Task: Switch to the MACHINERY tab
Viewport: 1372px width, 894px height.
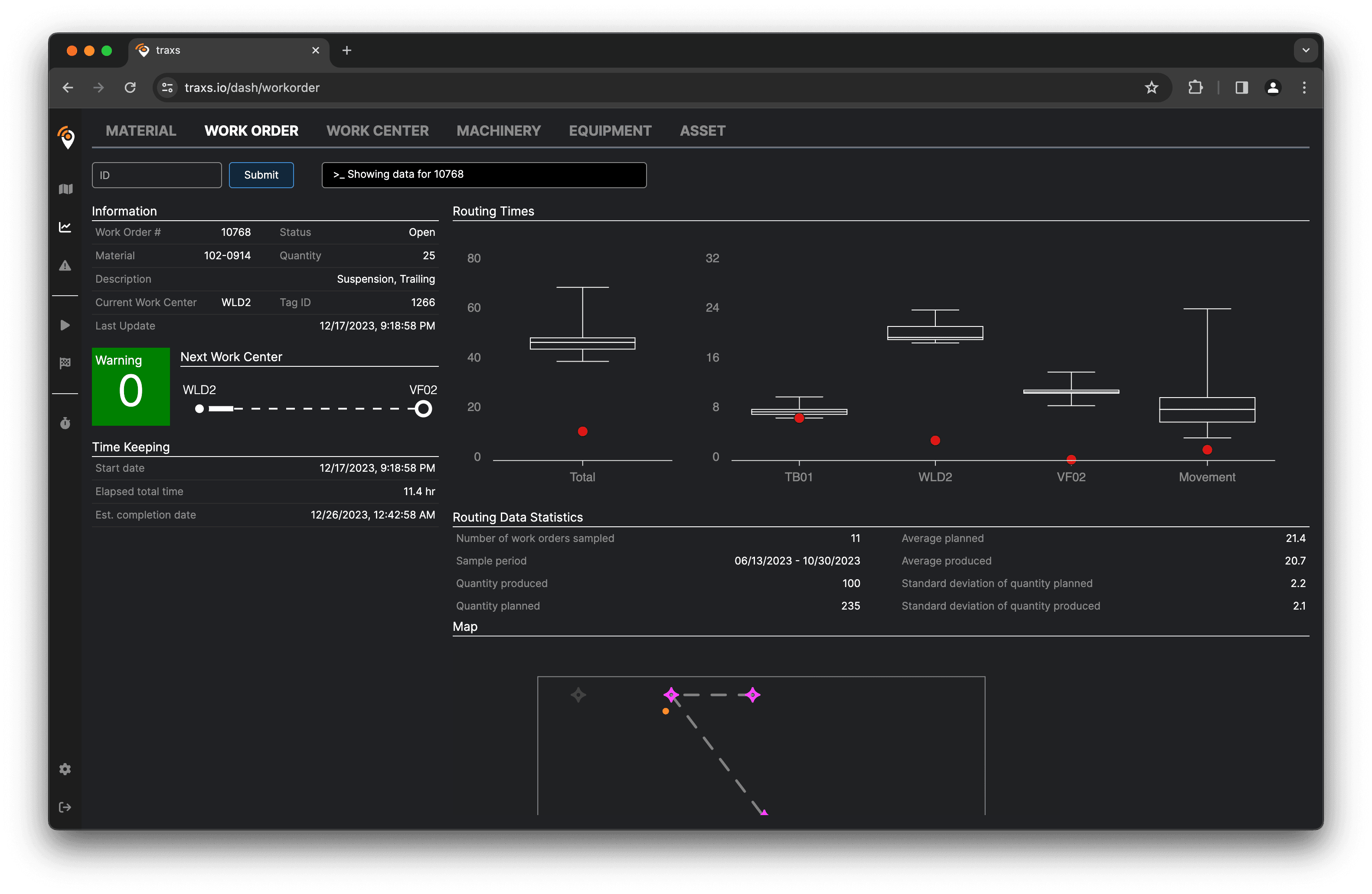Action: (499, 130)
